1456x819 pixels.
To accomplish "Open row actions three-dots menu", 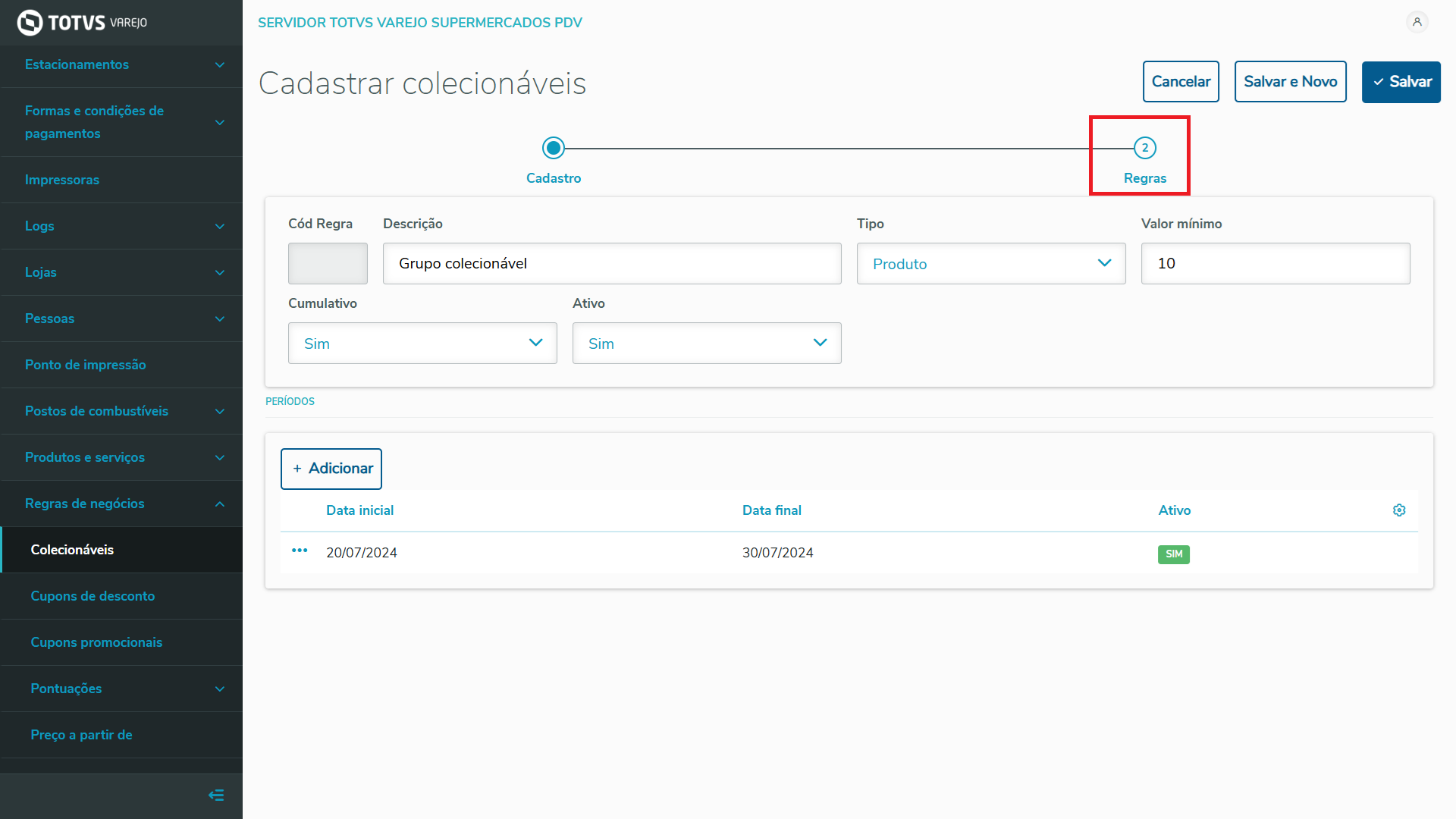I will click(300, 551).
